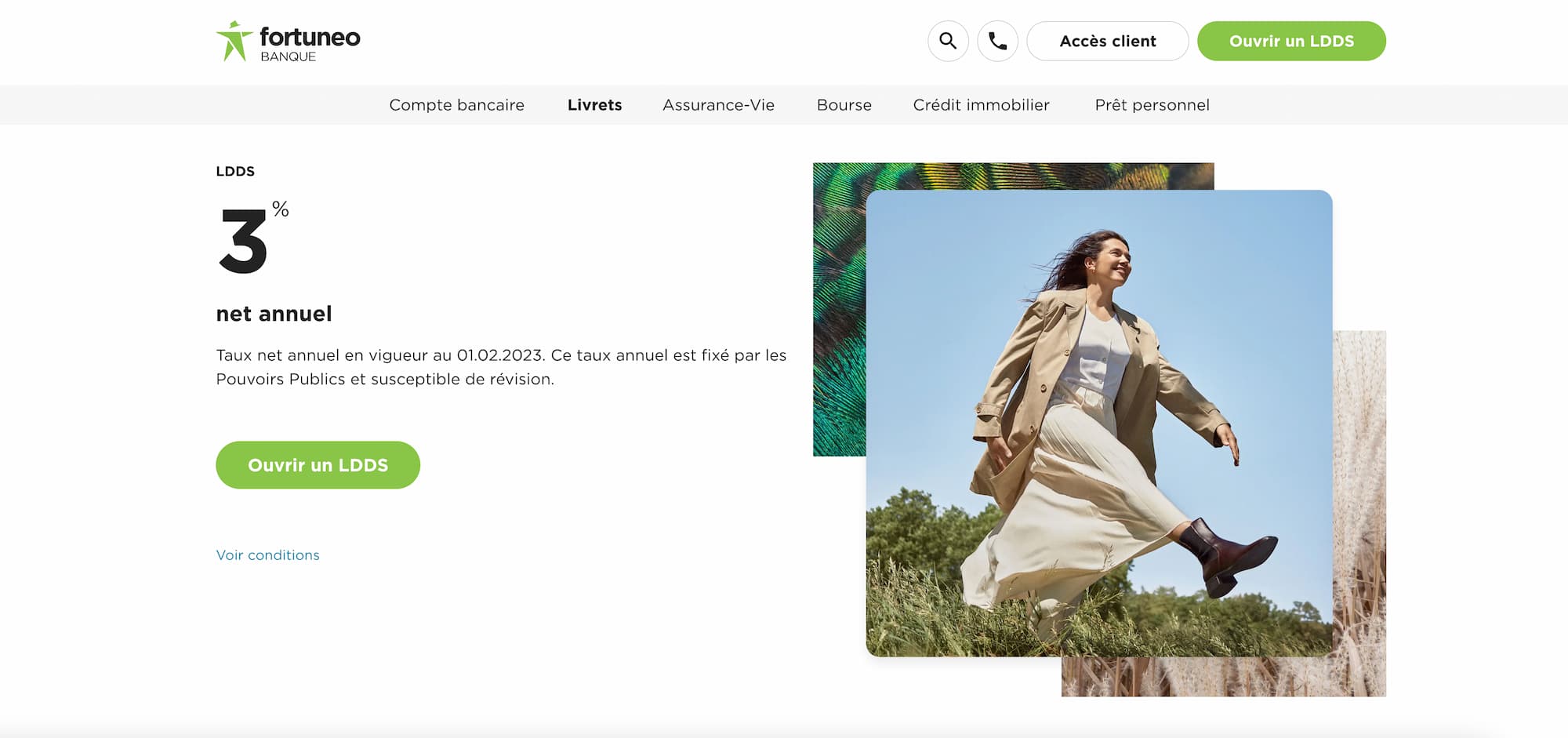This screenshot has width=1568, height=738.
Task: Click the net annuel heading
Action: pos(274,314)
